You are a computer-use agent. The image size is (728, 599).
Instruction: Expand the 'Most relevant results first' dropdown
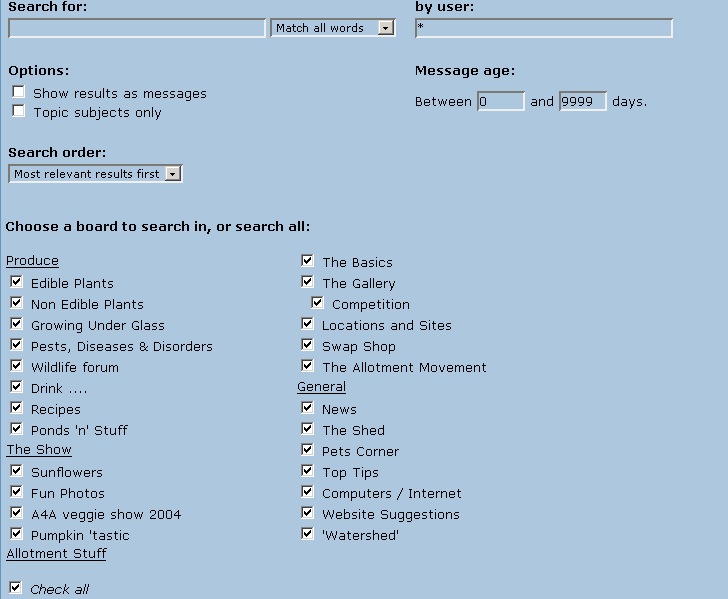(x=172, y=174)
